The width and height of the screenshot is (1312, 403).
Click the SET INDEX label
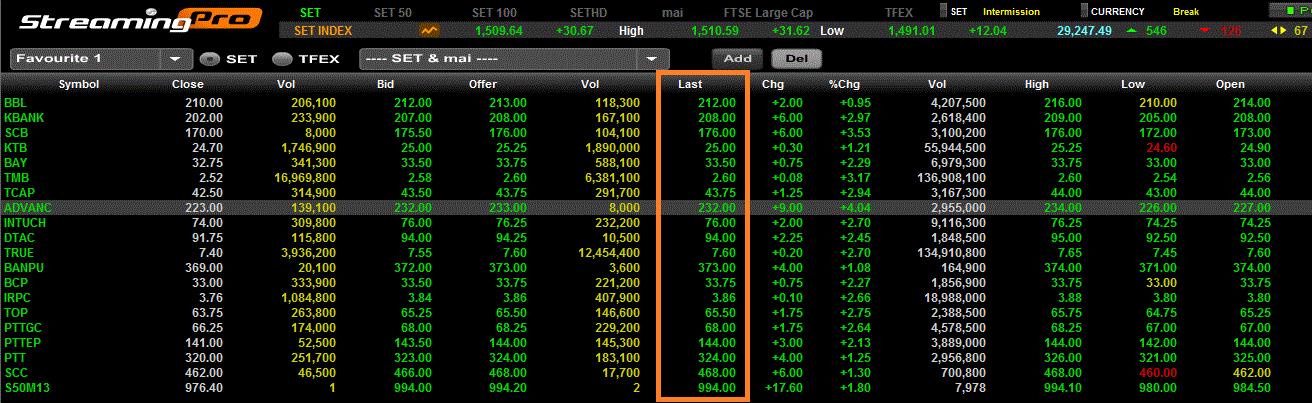pyautogui.click(x=324, y=31)
